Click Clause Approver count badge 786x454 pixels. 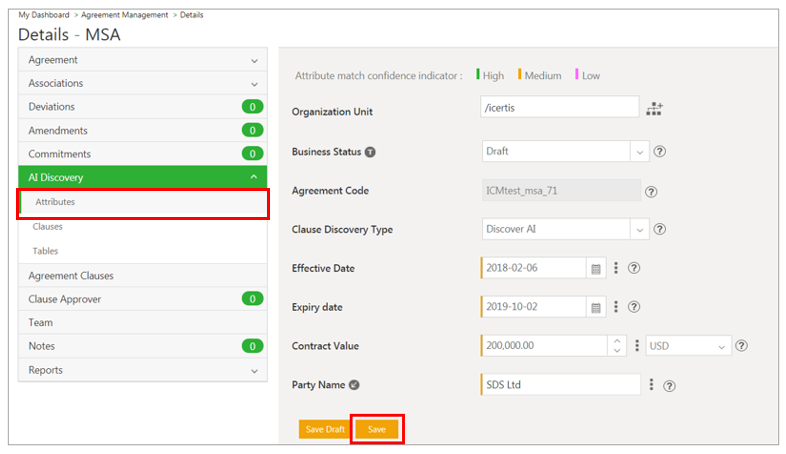(x=252, y=299)
